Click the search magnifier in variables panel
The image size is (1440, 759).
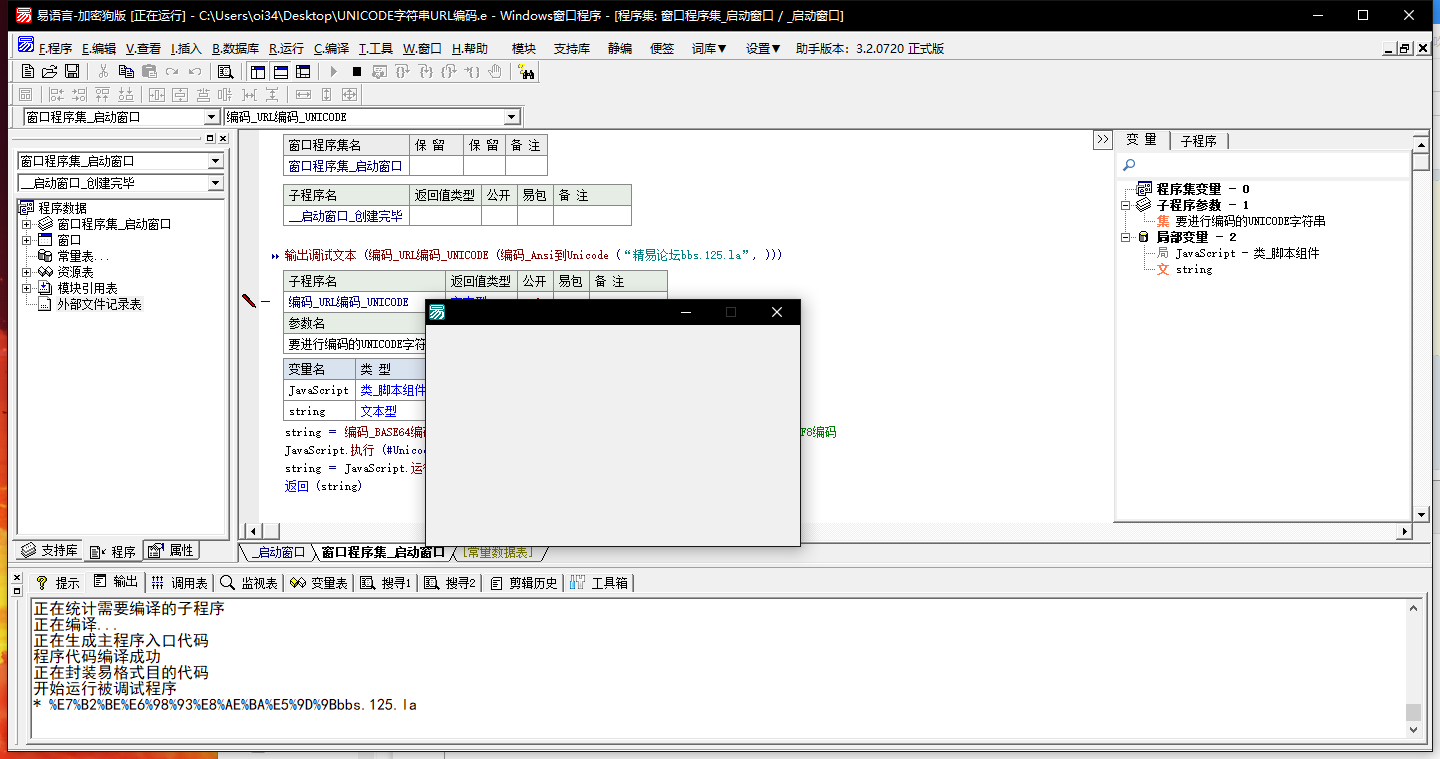pyautogui.click(x=1129, y=165)
